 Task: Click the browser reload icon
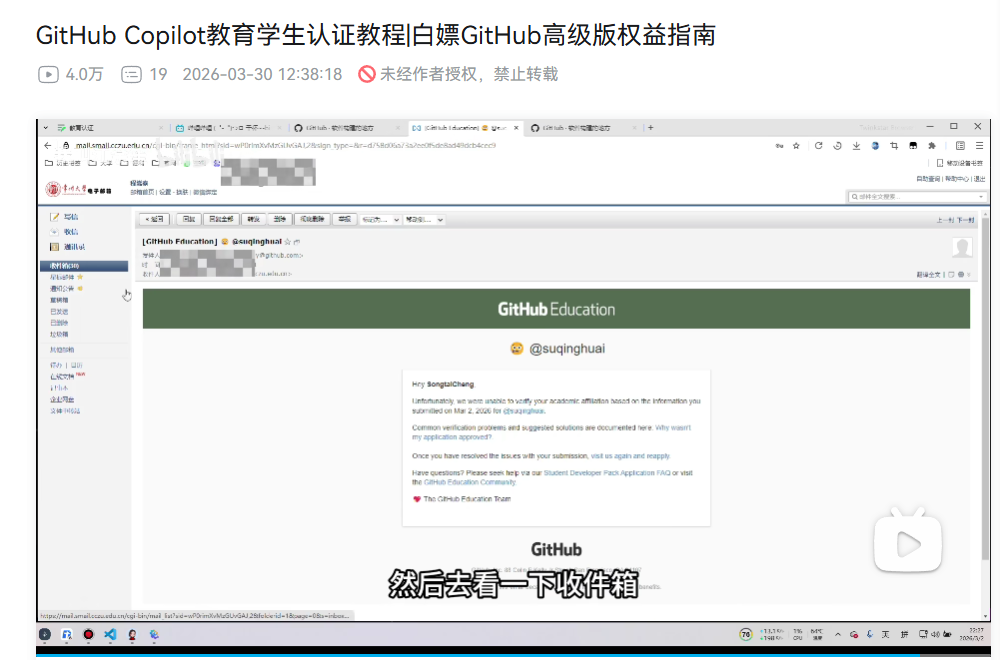click(818, 145)
